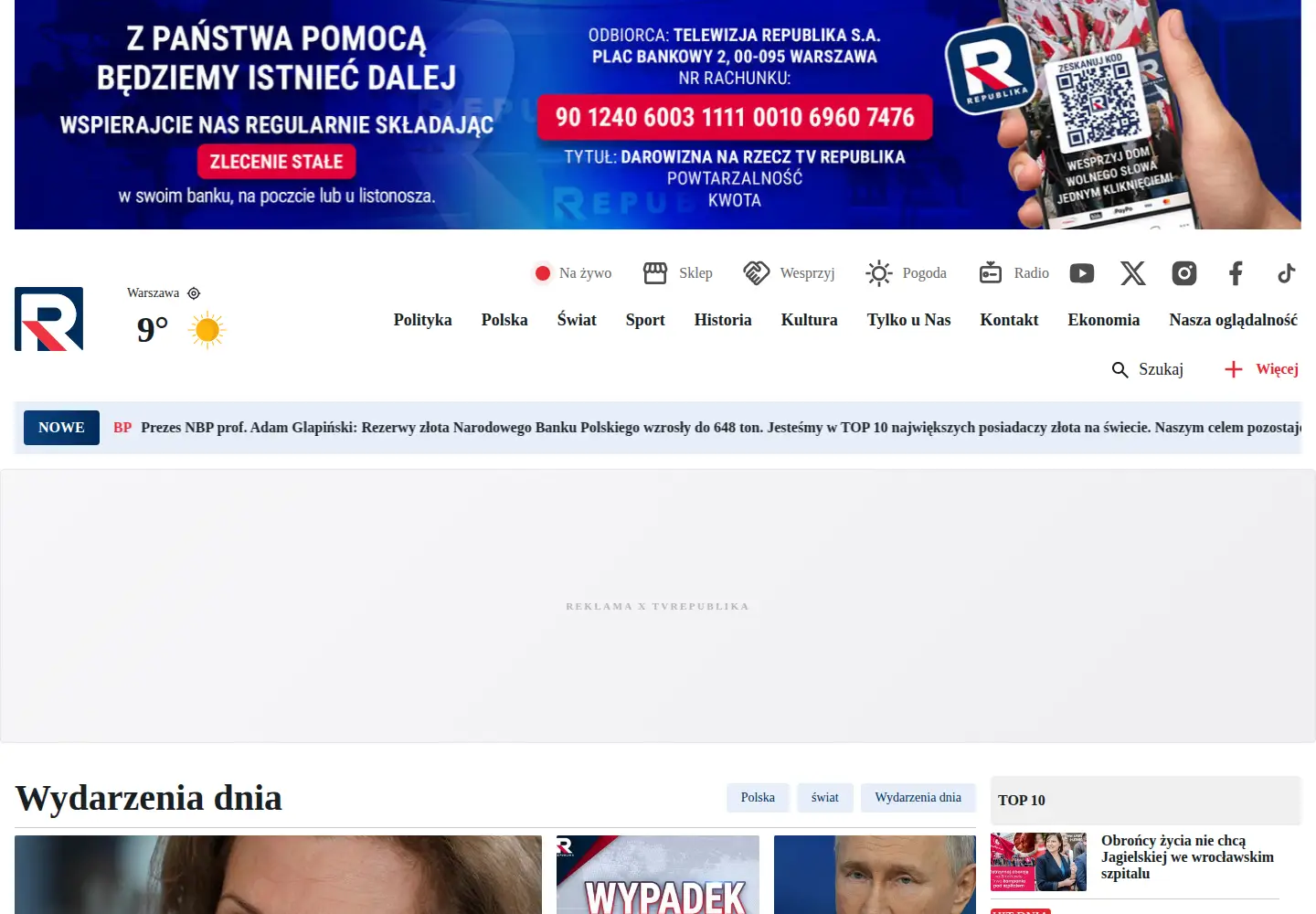This screenshot has width=1316, height=914.
Task: Click the geolocation icon next to Warszawa
Action: point(194,293)
